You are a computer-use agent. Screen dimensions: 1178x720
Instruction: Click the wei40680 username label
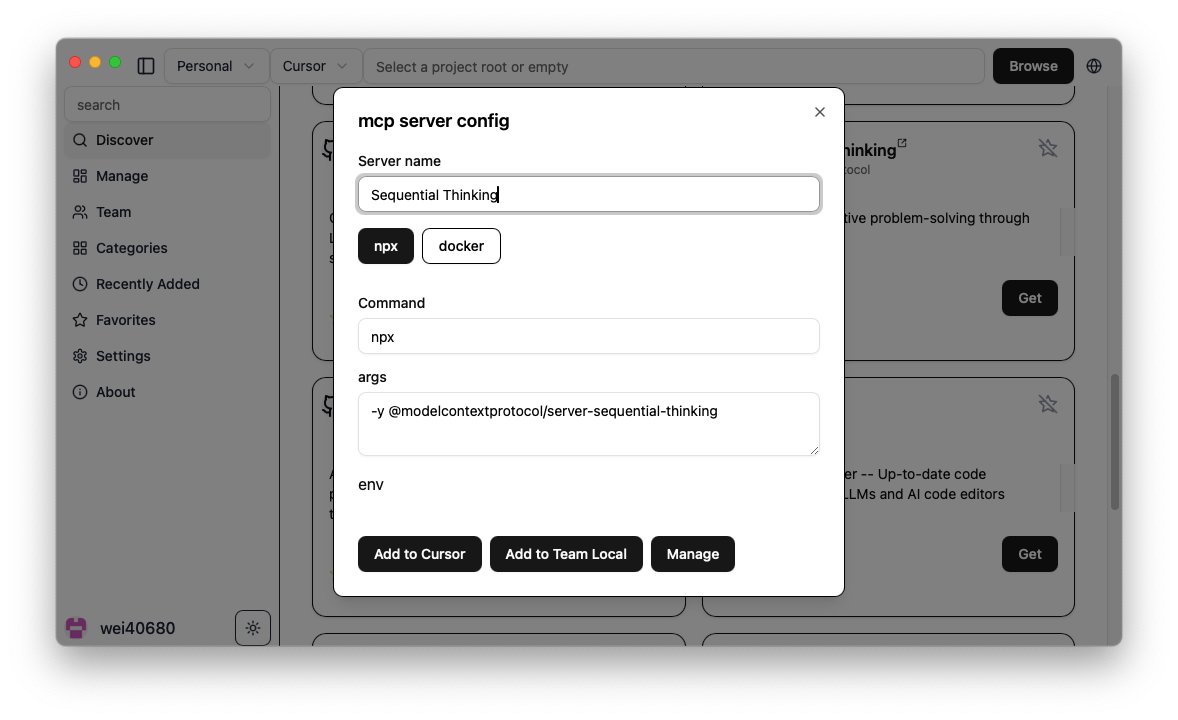(x=137, y=628)
